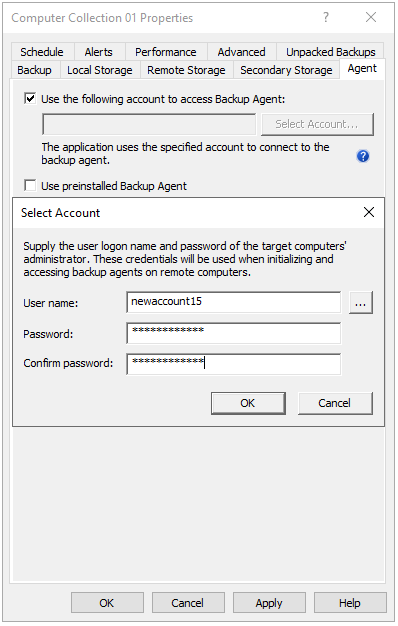This screenshot has width=398, height=626.
Task: Click the User name input field
Action: click(x=234, y=302)
